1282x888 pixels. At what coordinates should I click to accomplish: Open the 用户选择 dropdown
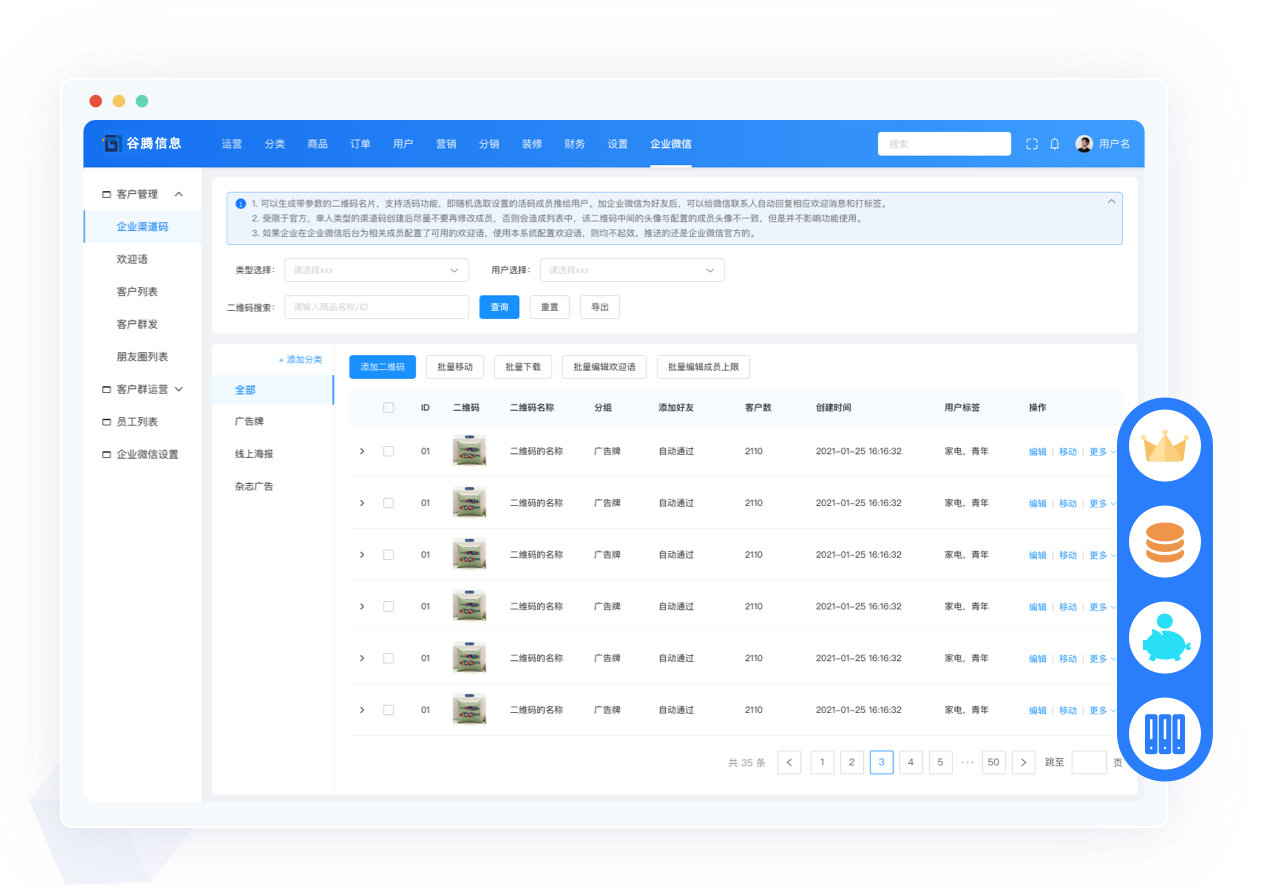(x=632, y=270)
